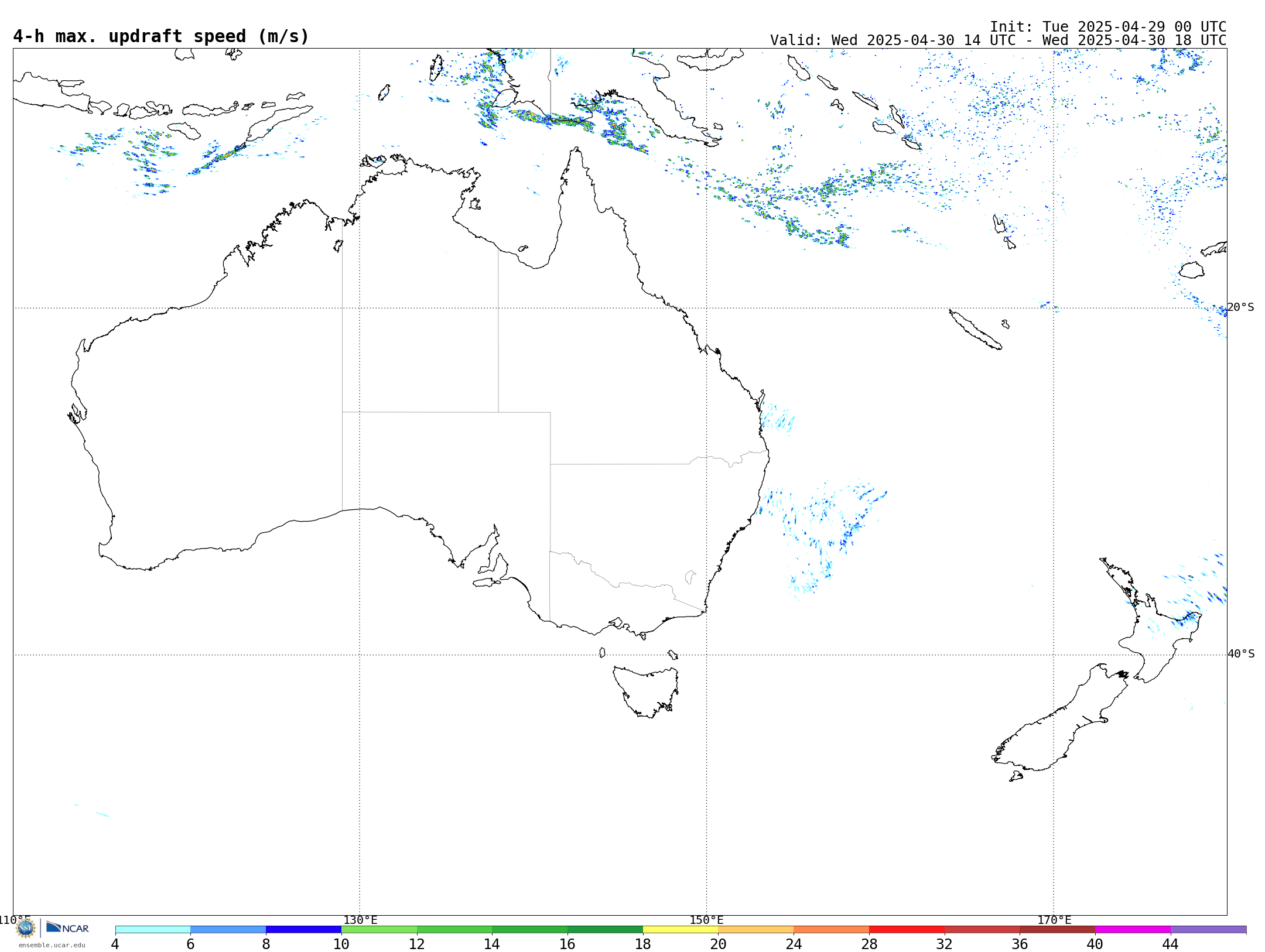Viewport: 1265px width, 952px height.
Task: Click the 'Init: Tue 2025-04-29 00 UTC' text
Action: (1107, 27)
